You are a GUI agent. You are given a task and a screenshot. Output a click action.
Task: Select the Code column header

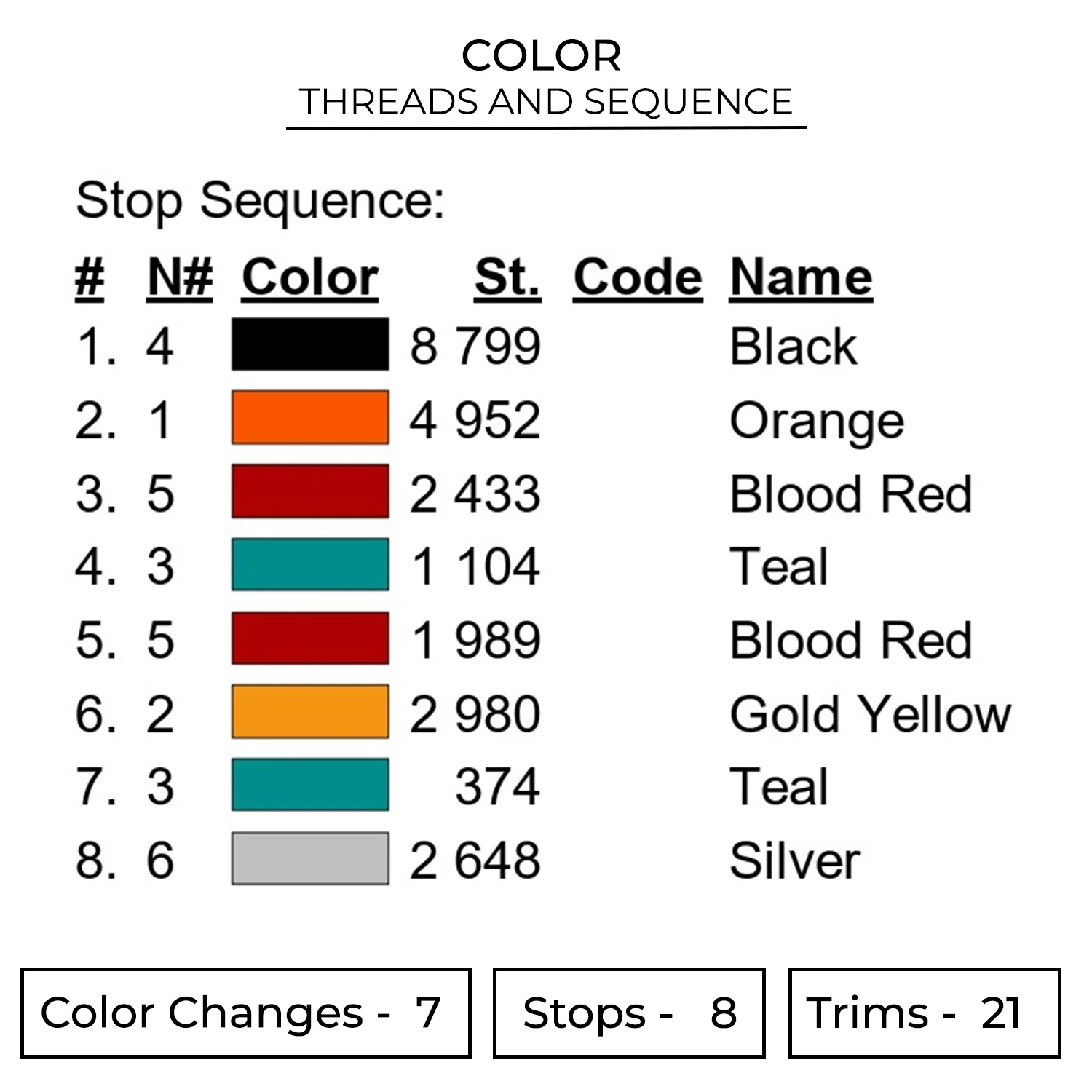click(638, 278)
